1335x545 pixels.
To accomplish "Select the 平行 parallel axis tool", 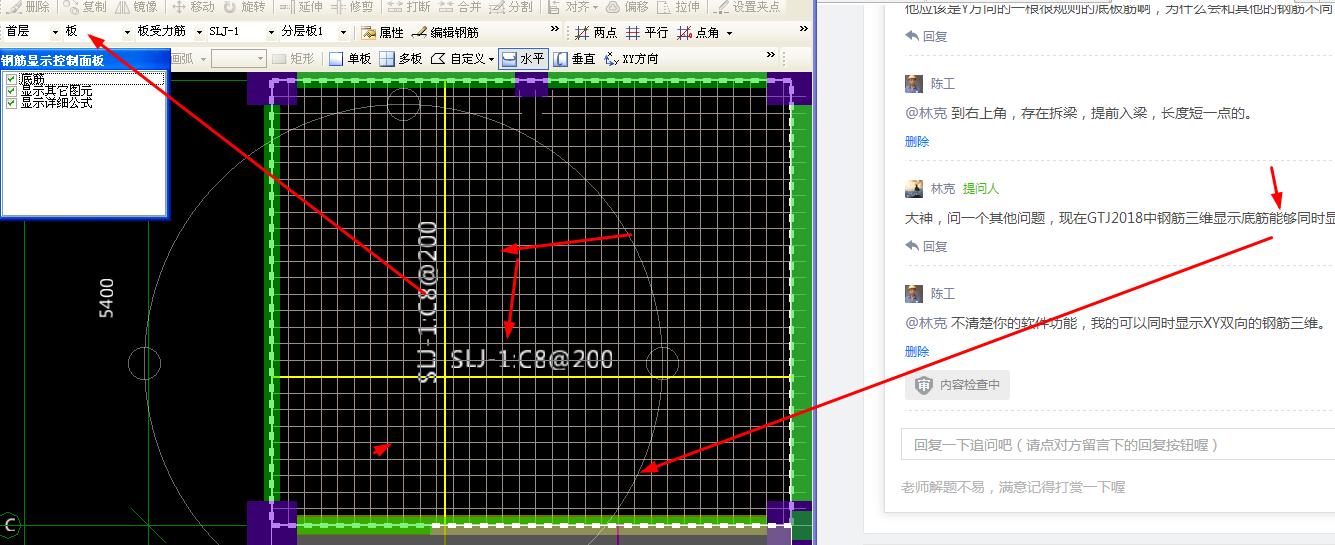I will pyautogui.click(x=647, y=32).
